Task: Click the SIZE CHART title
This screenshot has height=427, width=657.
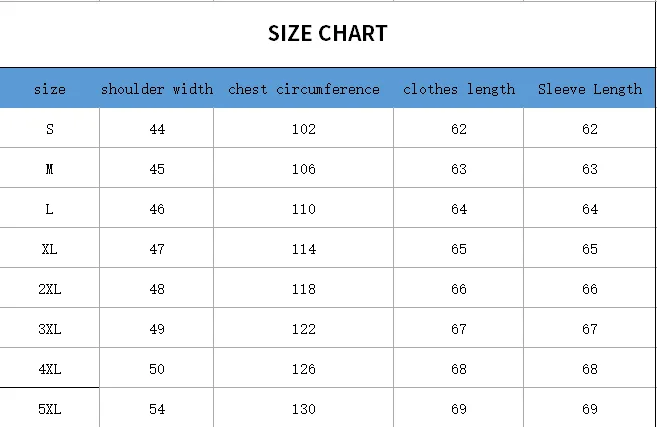Action: [x=327, y=33]
